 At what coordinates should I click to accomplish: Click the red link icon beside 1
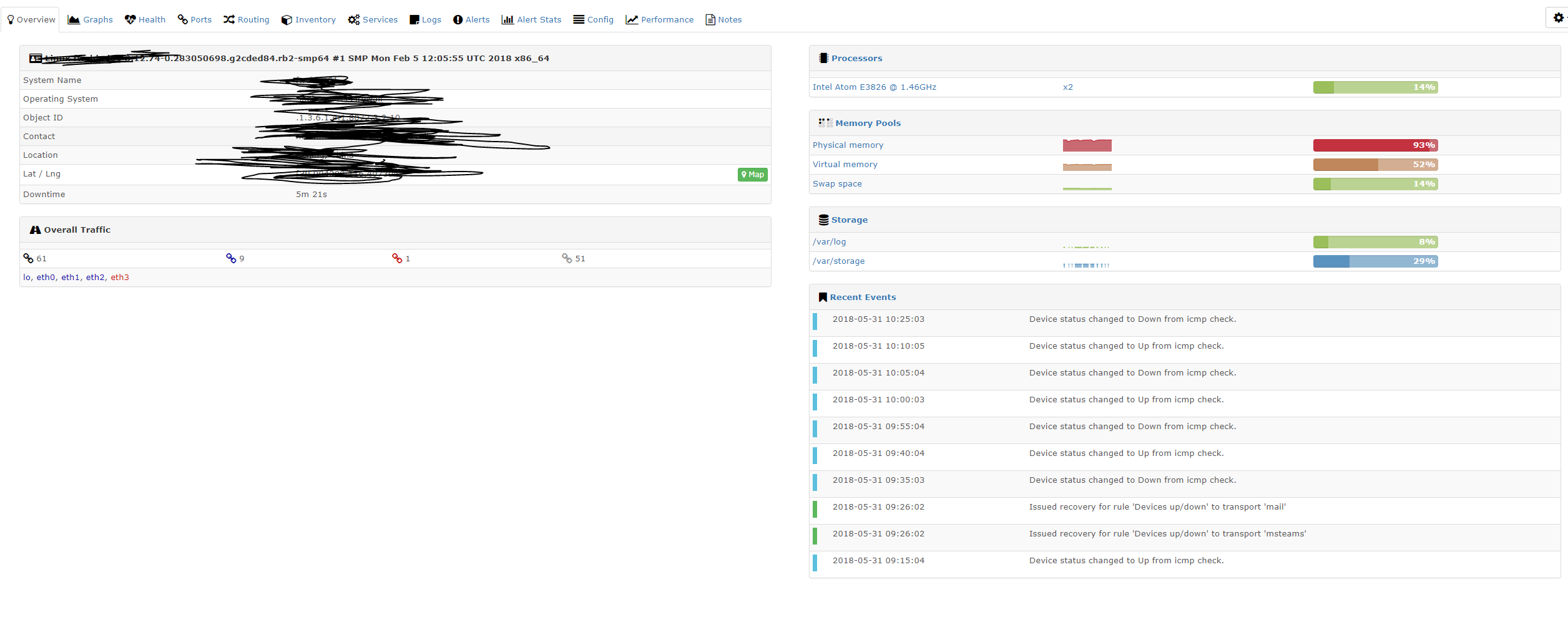tap(397, 258)
